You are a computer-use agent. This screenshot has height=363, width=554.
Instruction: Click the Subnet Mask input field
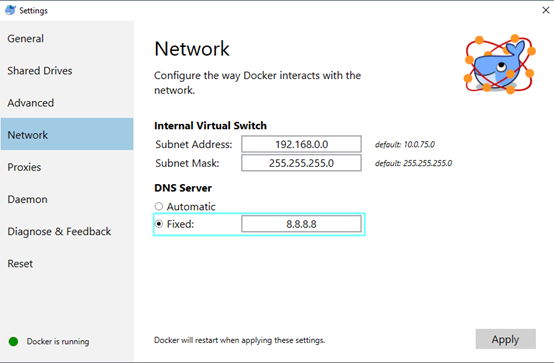pos(301,163)
